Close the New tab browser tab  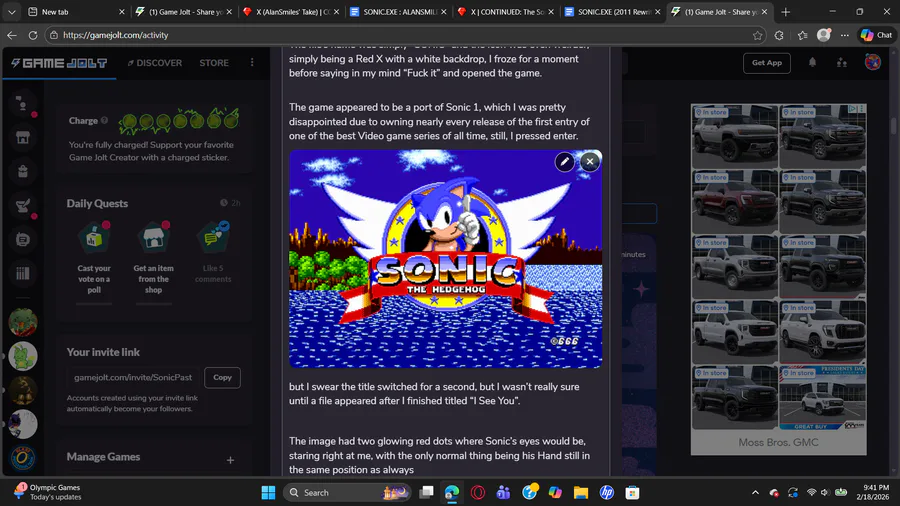coord(122,11)
